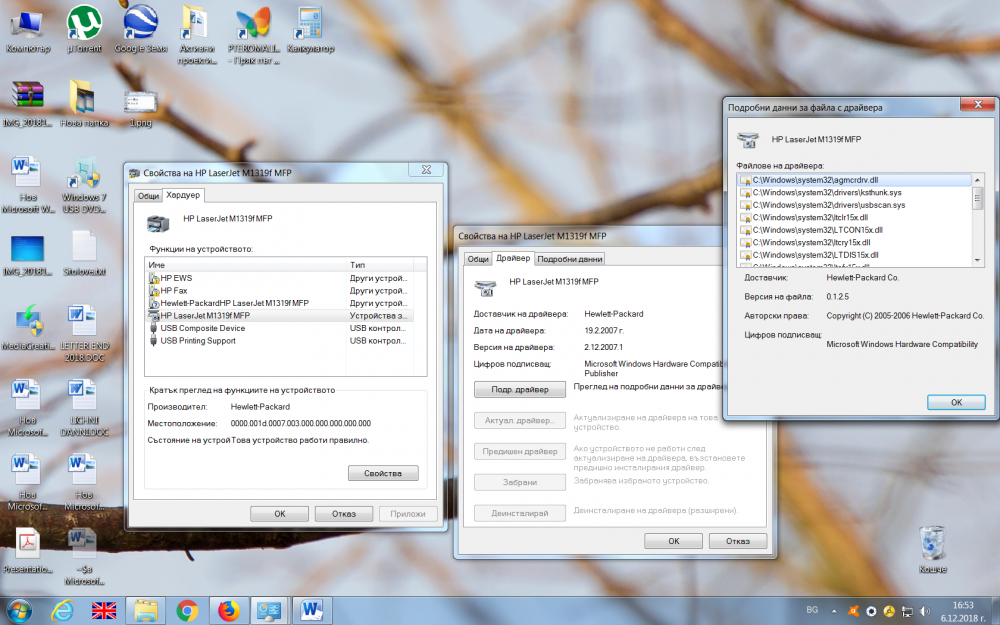Select the MediaCreation tool icon
Screen dimensions: 1000x625
(x=27, y=328)
